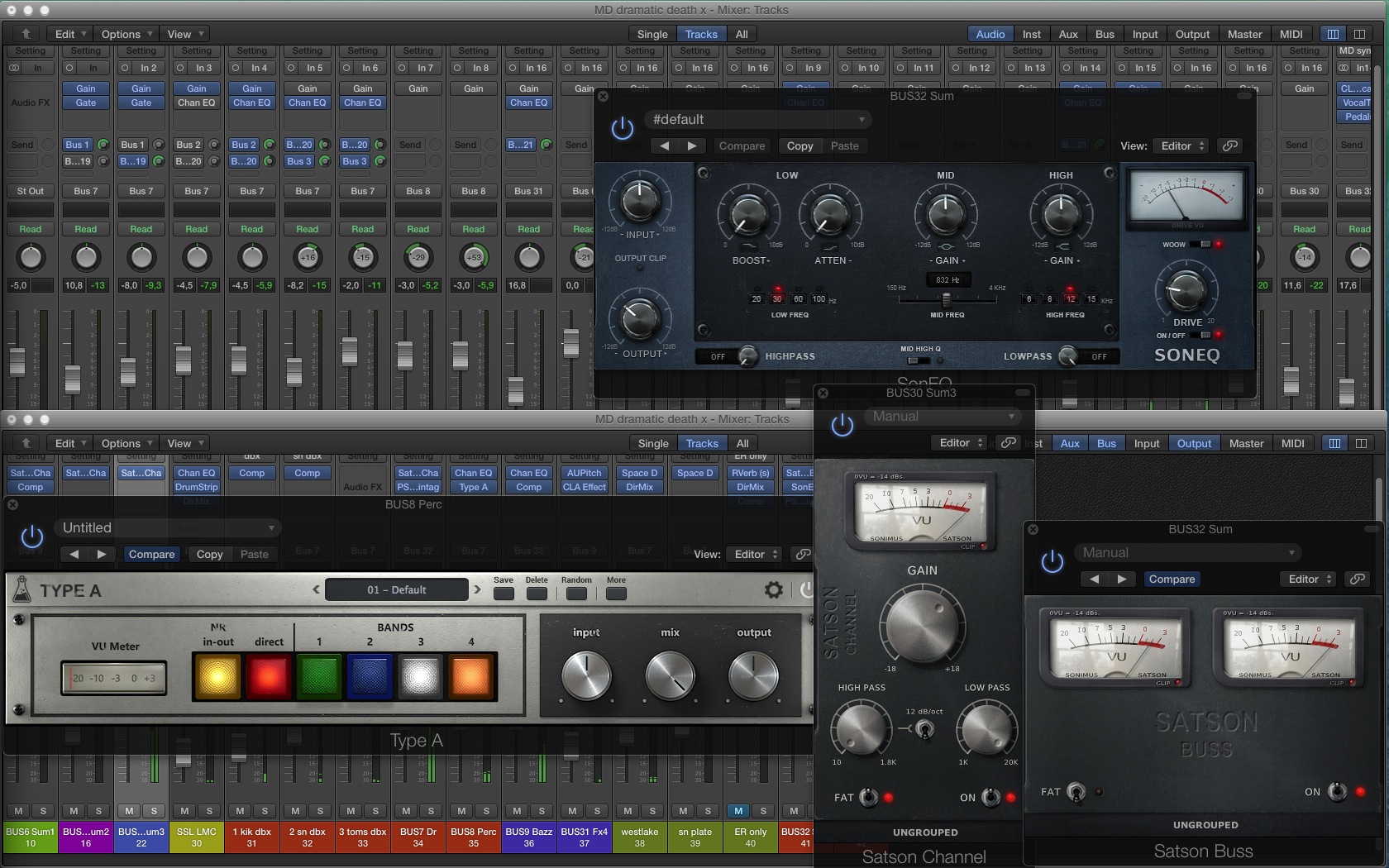The width and height of the screenshot is (1389, 868).
Task: Go to previous preset in SonEQ header
Action: (x=664, y=145)
